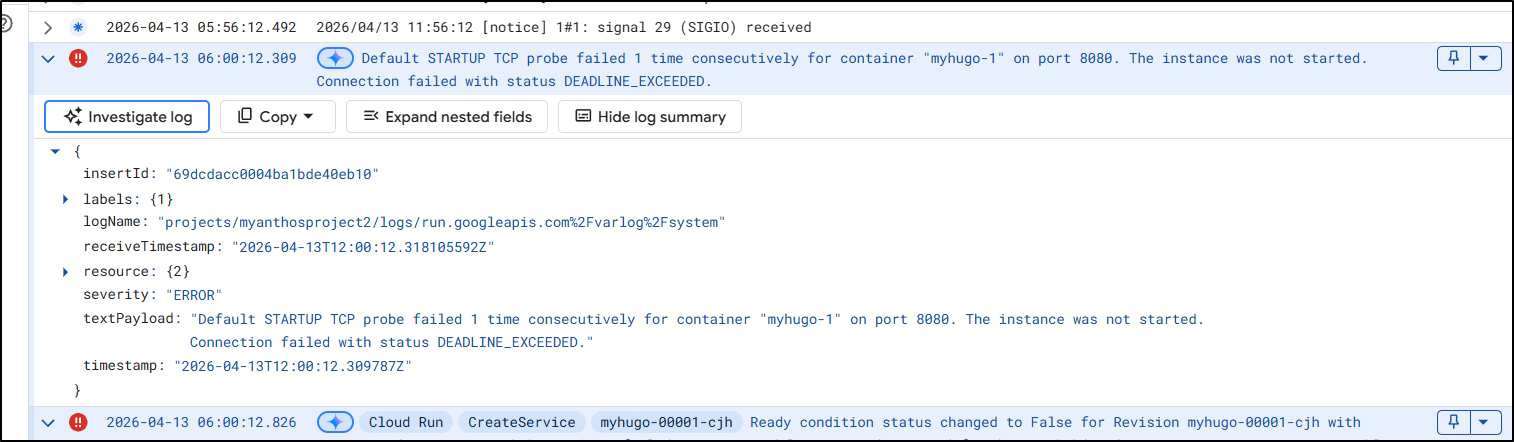Click the red error severity icon for STARTUP probe log

(x=78, y=58)
